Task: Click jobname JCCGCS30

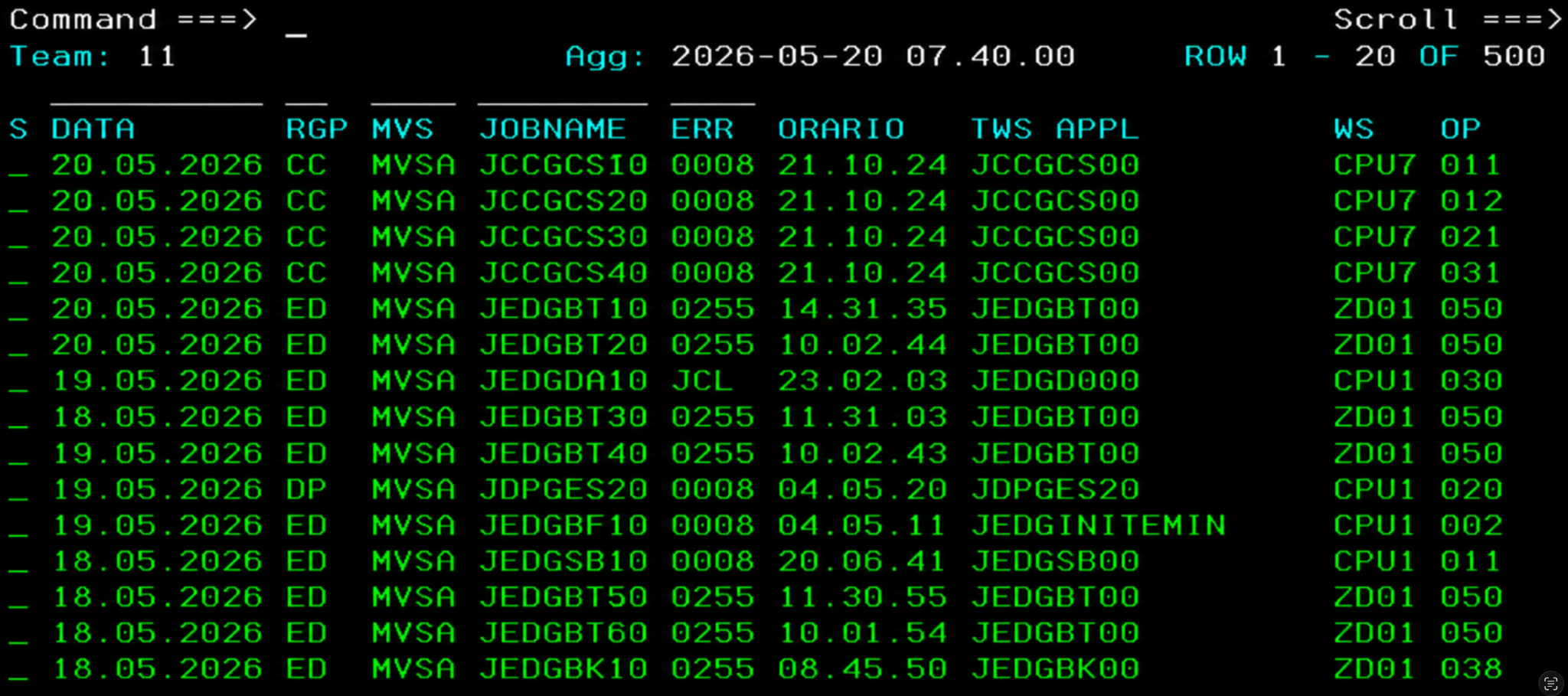Action: point(563,237)
